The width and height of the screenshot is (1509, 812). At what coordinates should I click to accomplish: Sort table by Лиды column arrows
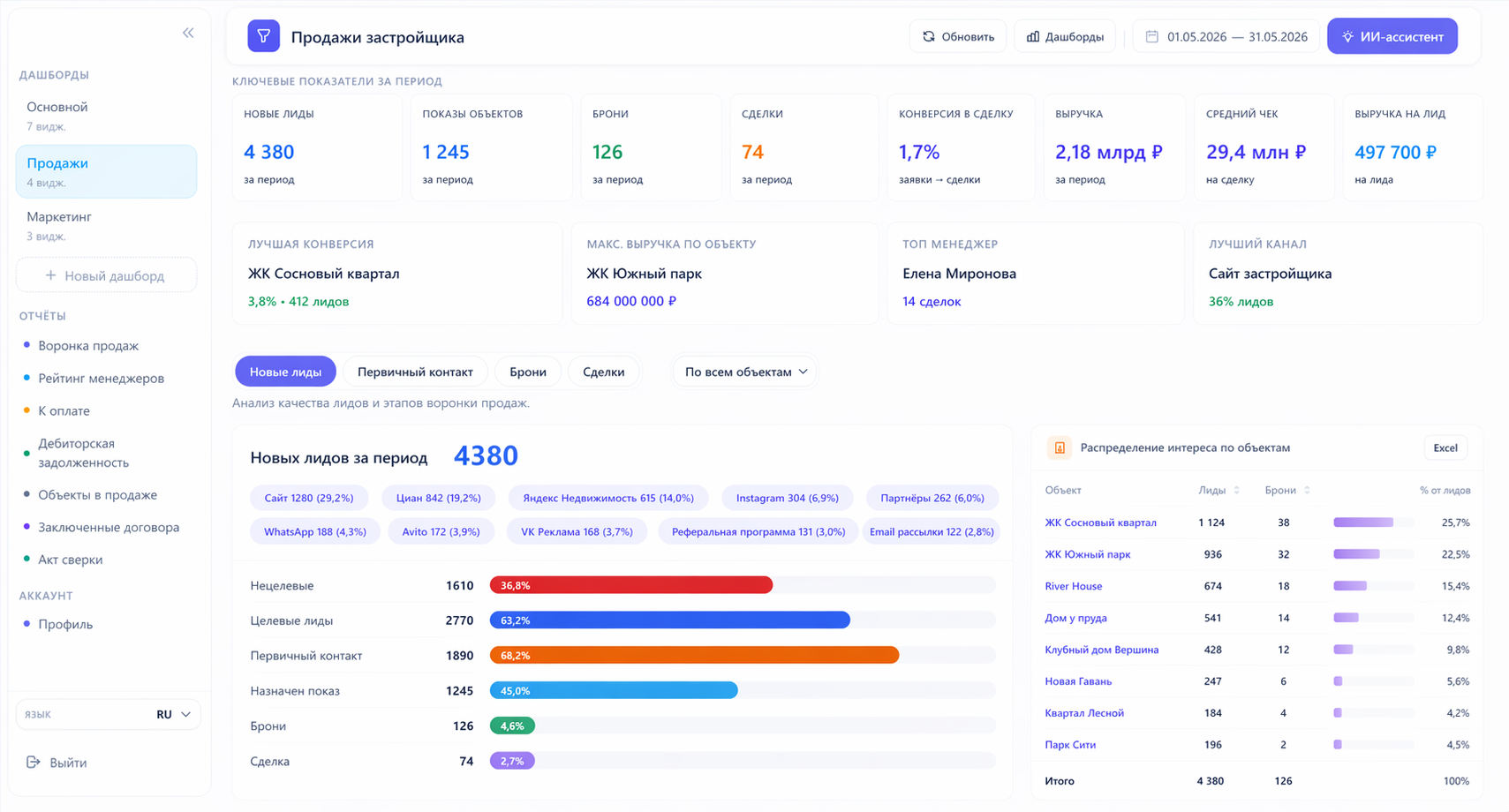coord(1236,490)
